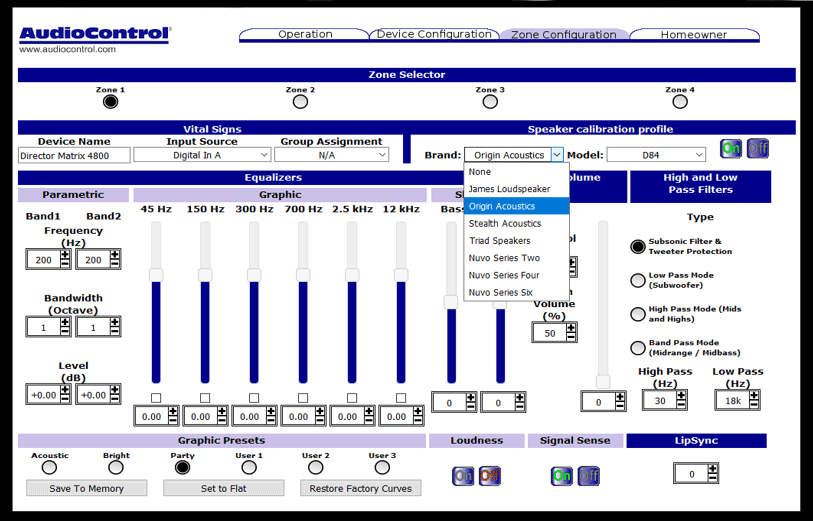This screenshot has height=521, width=813.
Task: Pick Nuvo Series Two from Brand list
Action: pyautogui.click(x=516, y=258)
